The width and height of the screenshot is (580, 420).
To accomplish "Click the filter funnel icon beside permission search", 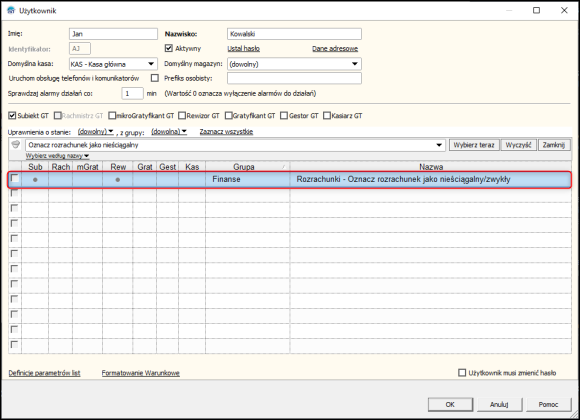I will point(16,145).
